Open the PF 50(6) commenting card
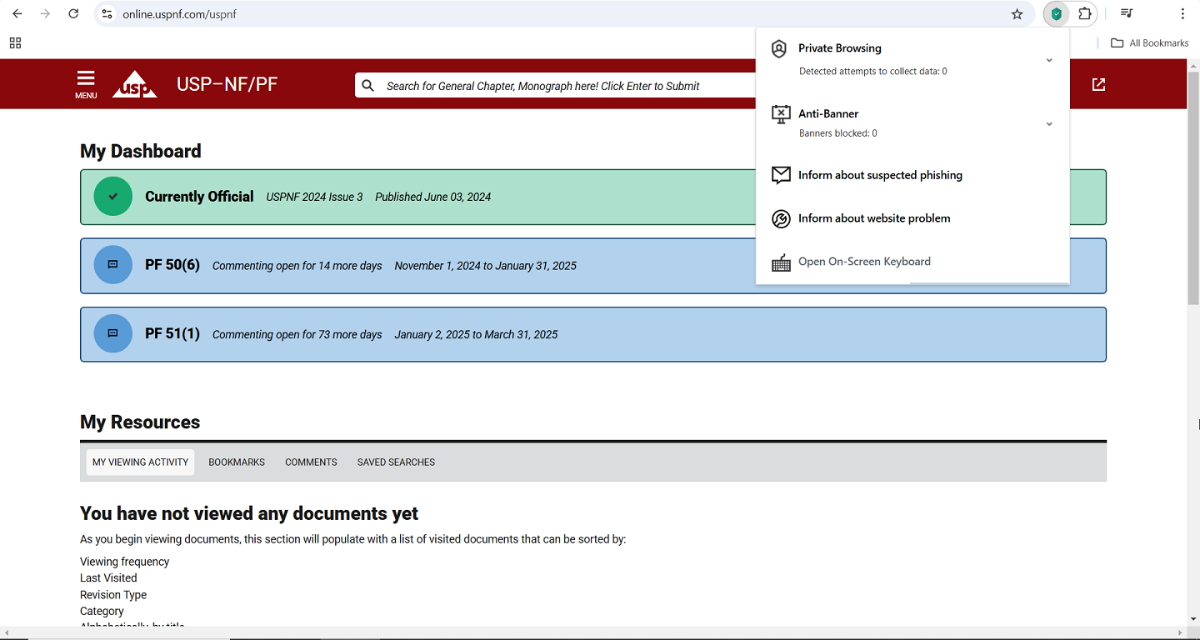This screenshot has height=640, width=1200. point(593,265)
